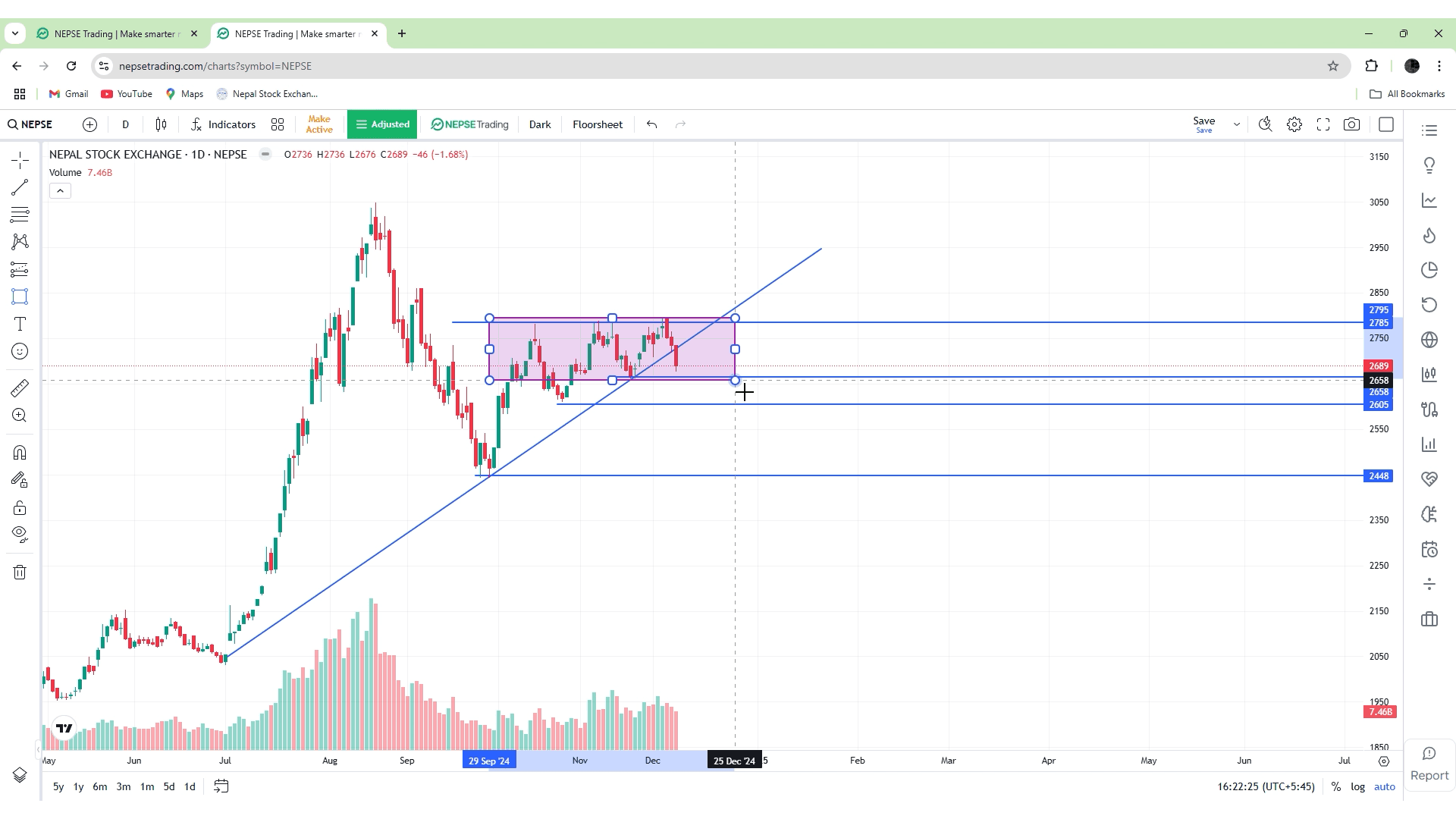1456x819 pixels.
Task: Open the emoji icons tool
Action: (20, 351)
